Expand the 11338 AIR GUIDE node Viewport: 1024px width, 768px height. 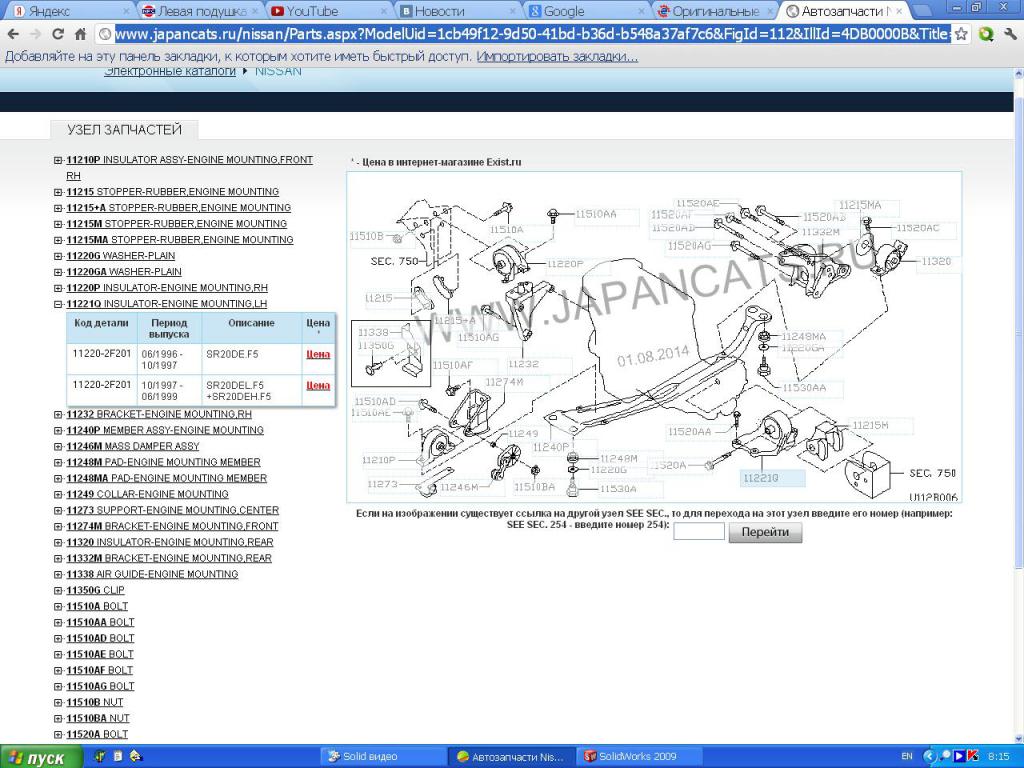(x=58, y=574)
